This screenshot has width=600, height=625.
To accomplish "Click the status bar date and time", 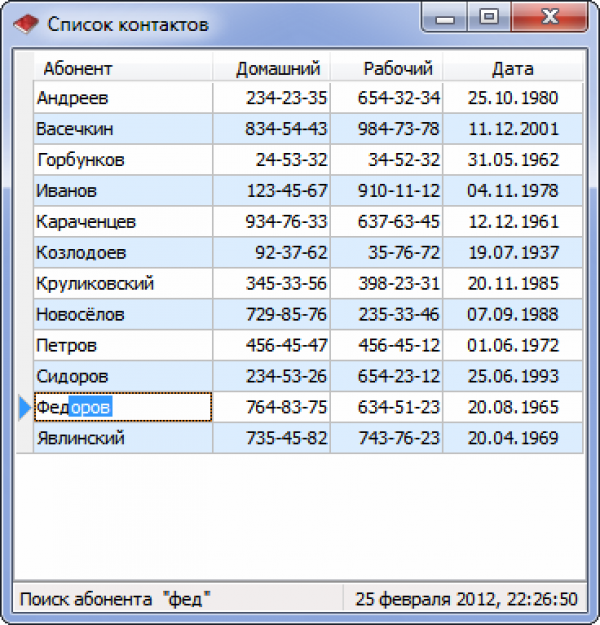I will coord(466,599).
